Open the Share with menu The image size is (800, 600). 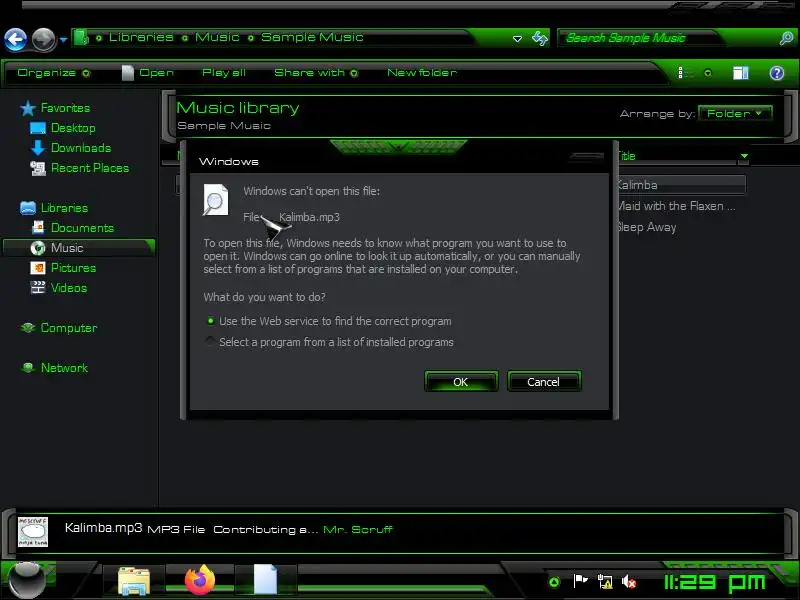(x=316, y=73)
